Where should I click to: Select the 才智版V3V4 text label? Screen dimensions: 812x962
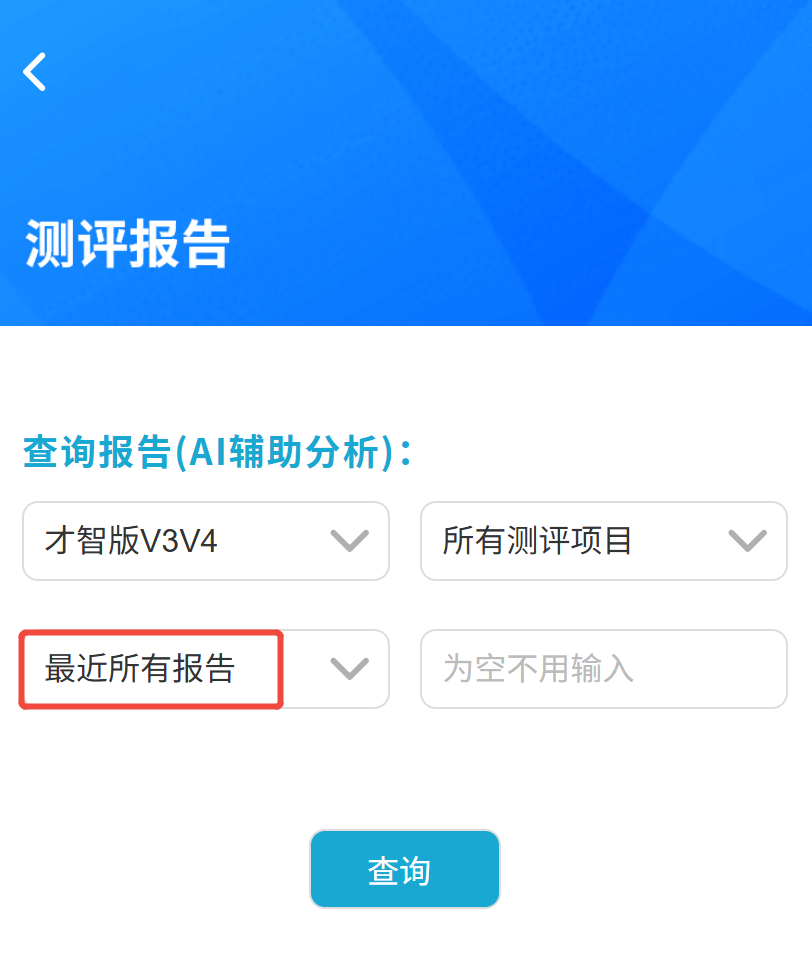(x=131, y=541)
